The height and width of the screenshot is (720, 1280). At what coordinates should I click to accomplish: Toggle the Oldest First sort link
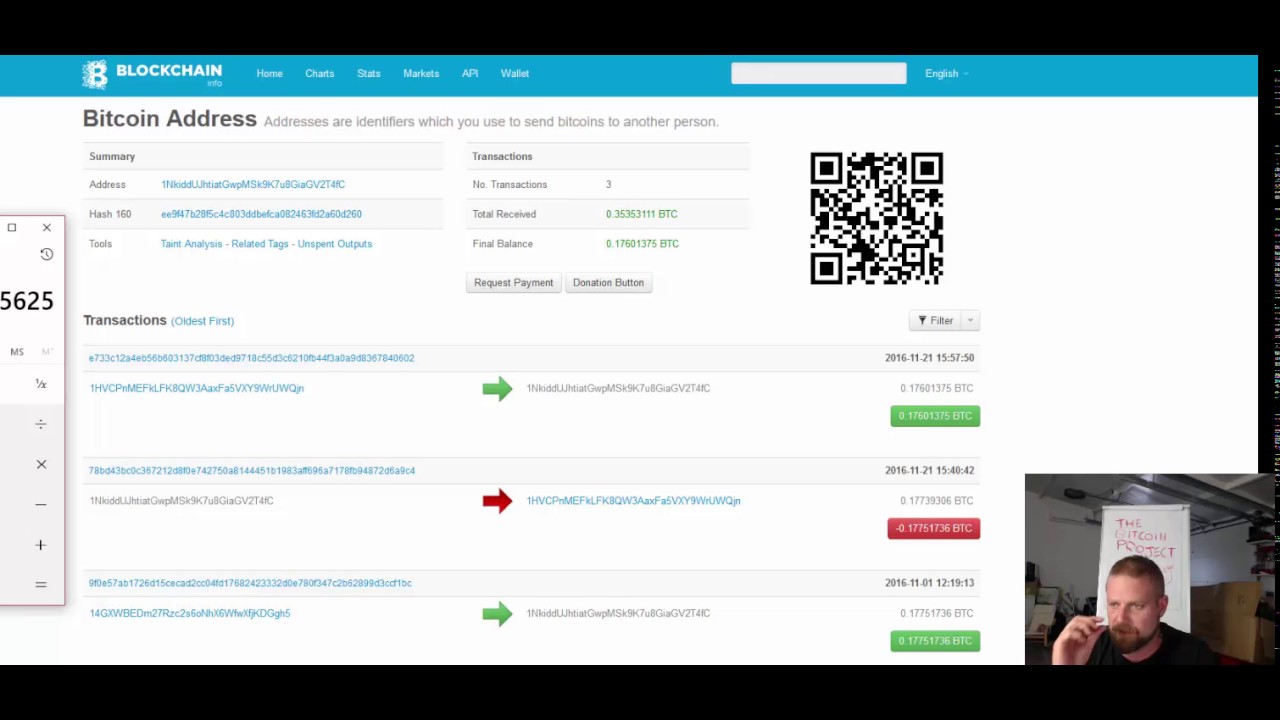(x=202, y=321)
